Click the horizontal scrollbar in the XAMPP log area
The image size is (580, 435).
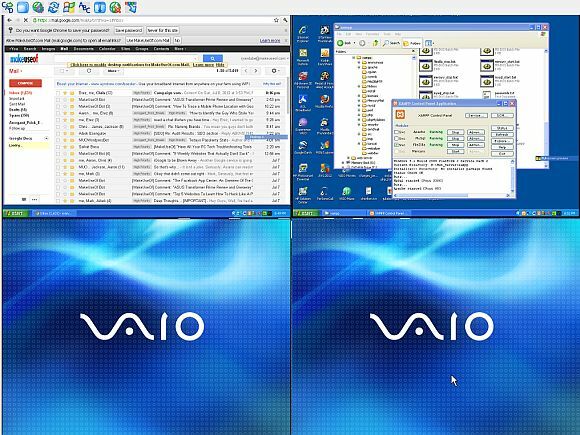click(452, 195)
